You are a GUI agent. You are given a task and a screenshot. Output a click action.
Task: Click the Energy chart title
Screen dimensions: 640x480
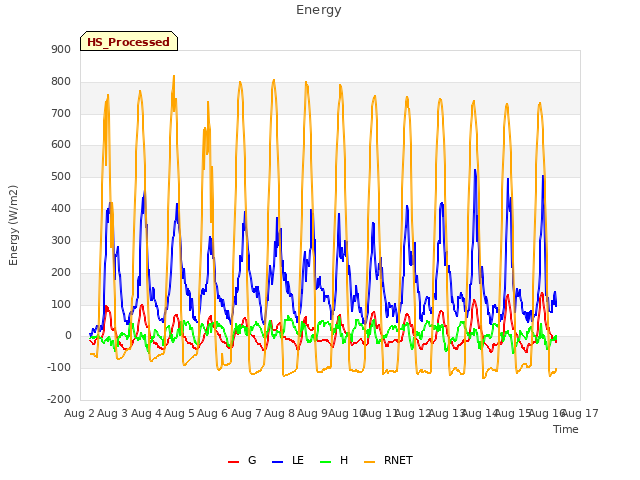click(319, 10)
